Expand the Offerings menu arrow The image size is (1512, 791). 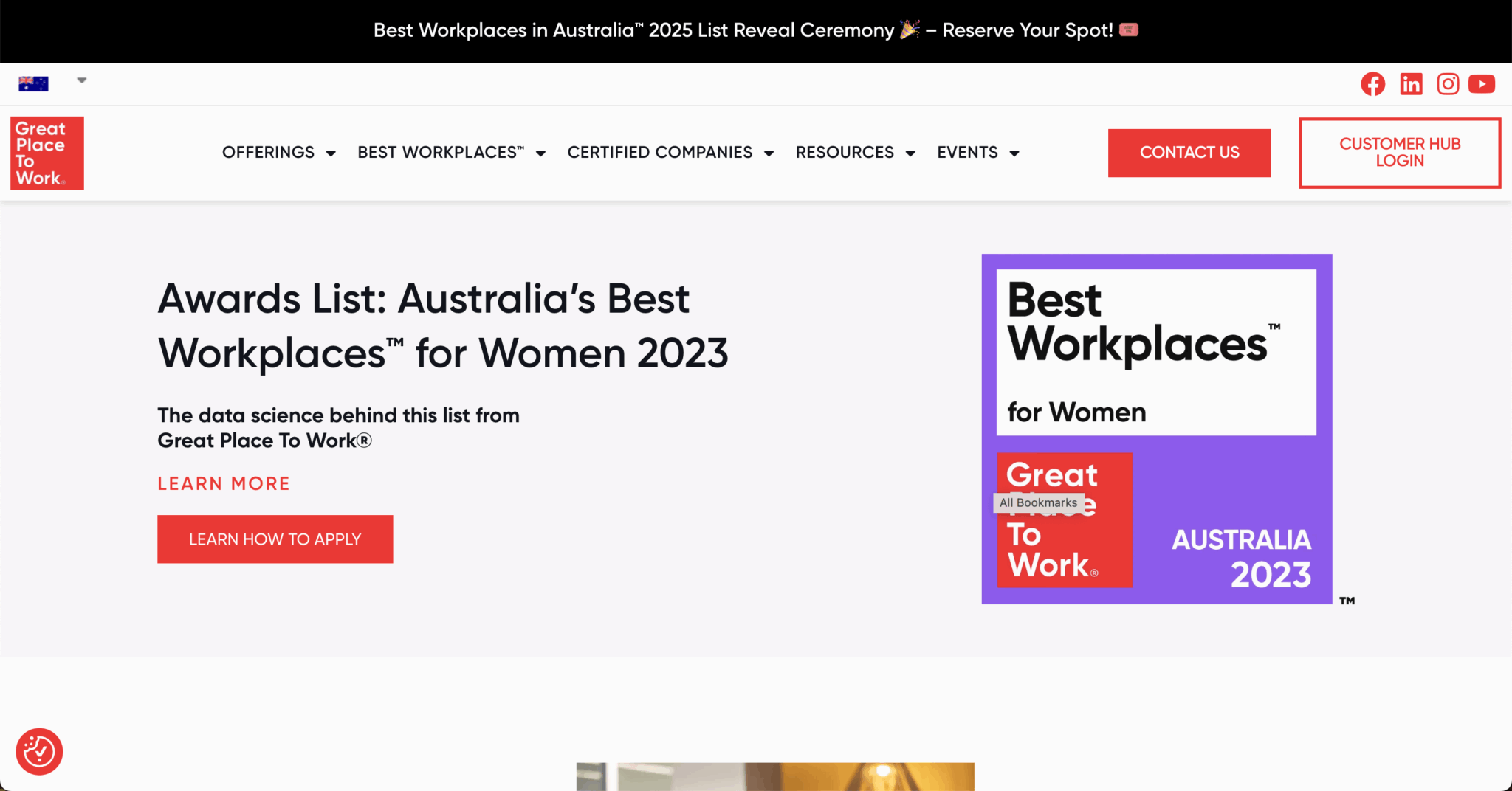click(331, 153)
